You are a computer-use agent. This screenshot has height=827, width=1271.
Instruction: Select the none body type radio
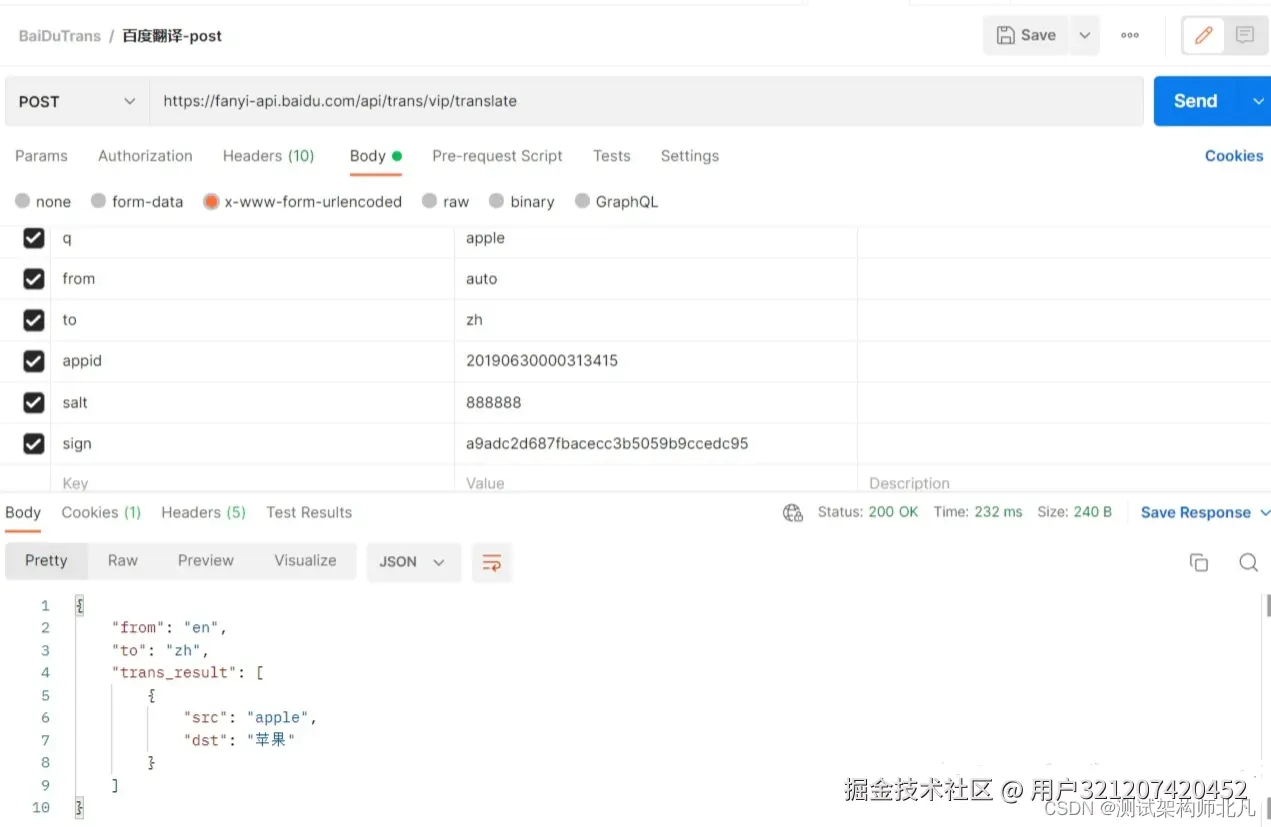point(22,201)
